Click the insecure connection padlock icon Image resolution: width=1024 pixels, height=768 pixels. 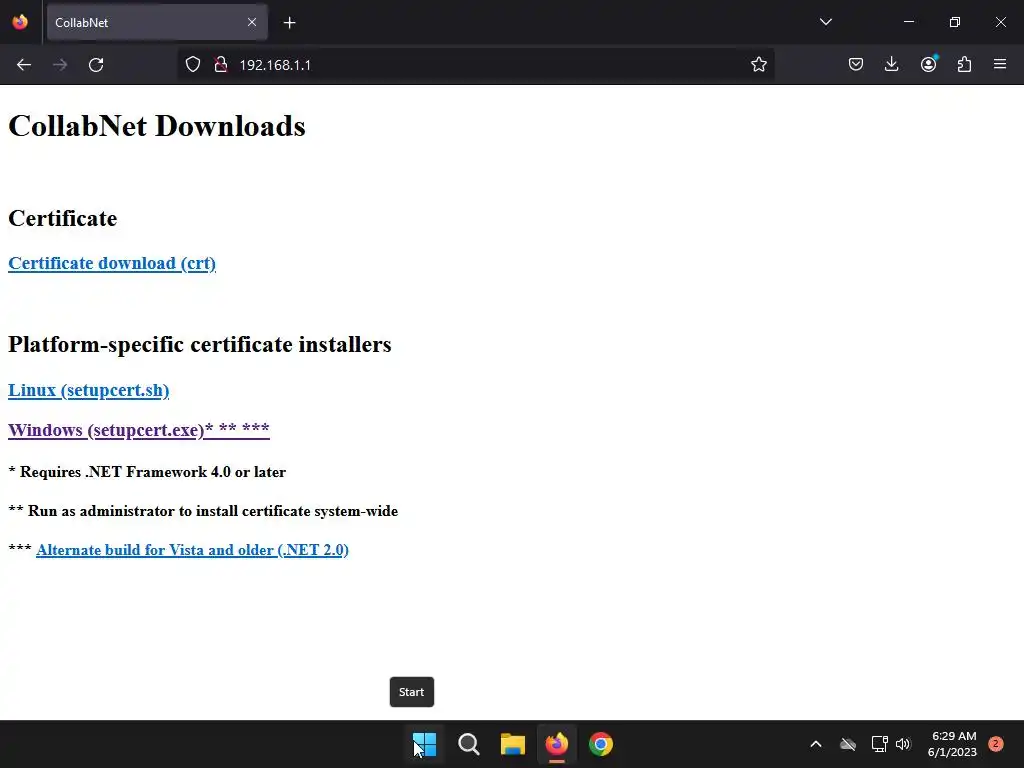coord(221,65)
